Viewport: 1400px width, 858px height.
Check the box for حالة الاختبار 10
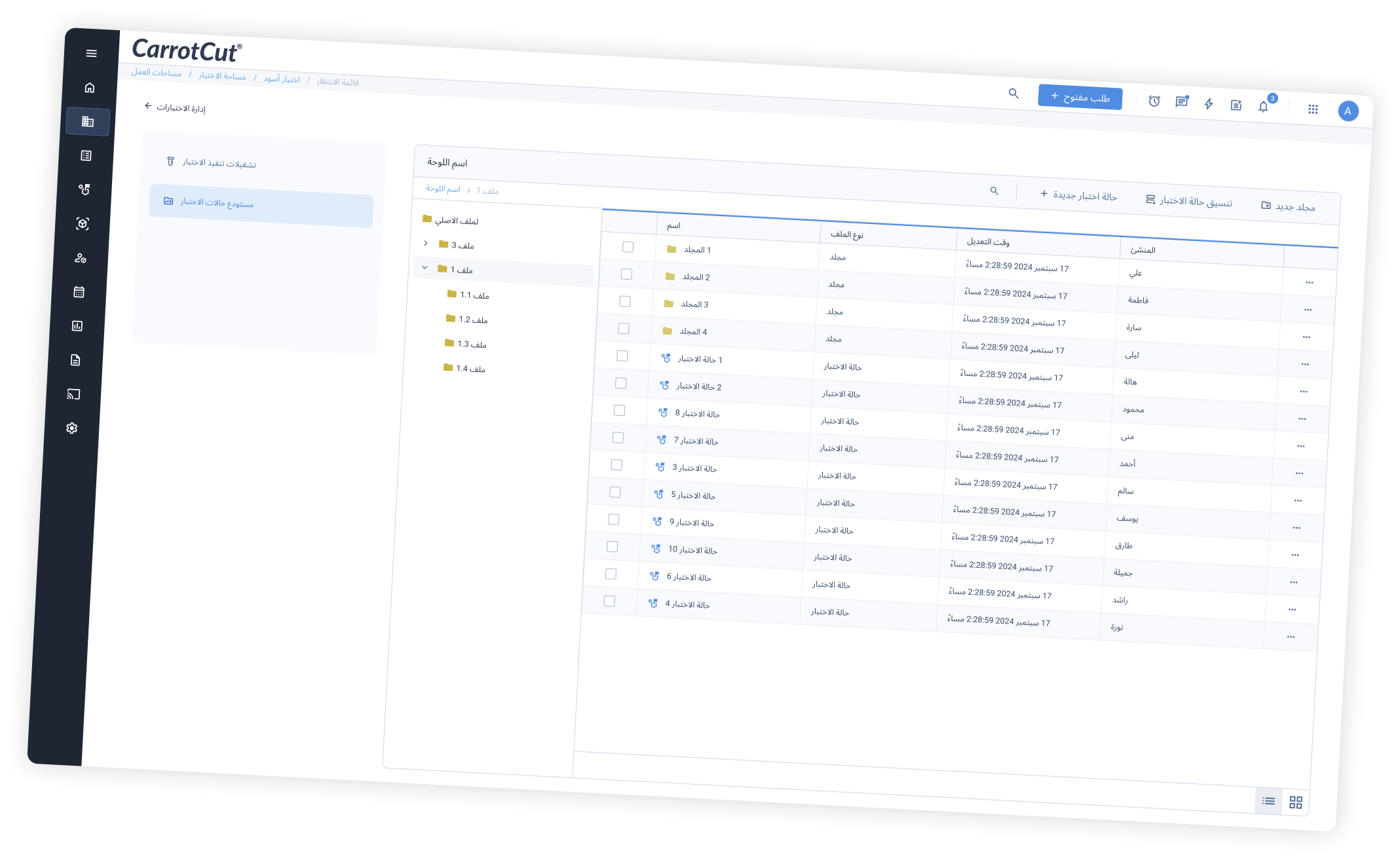612,546
